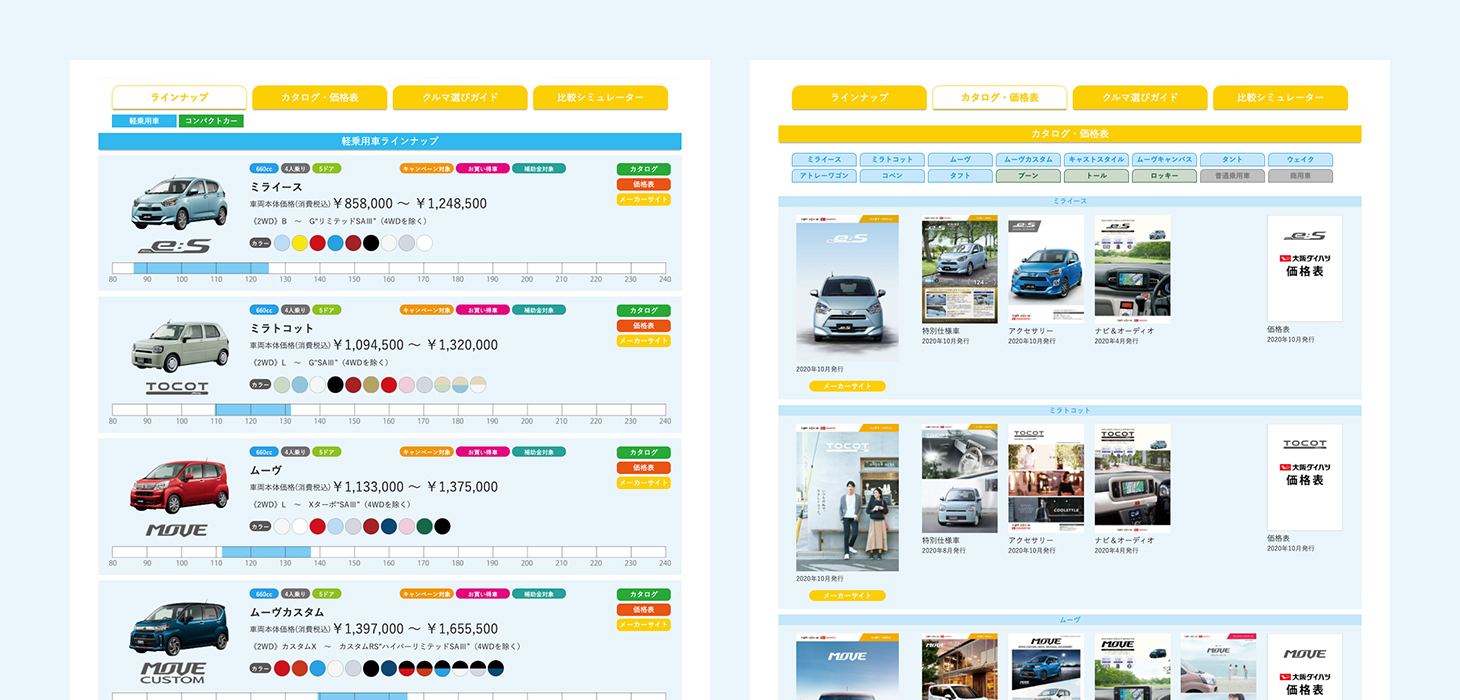
Task: Click メーカーサイト button under ミラトコット catalog
Action: pos(847,596)
